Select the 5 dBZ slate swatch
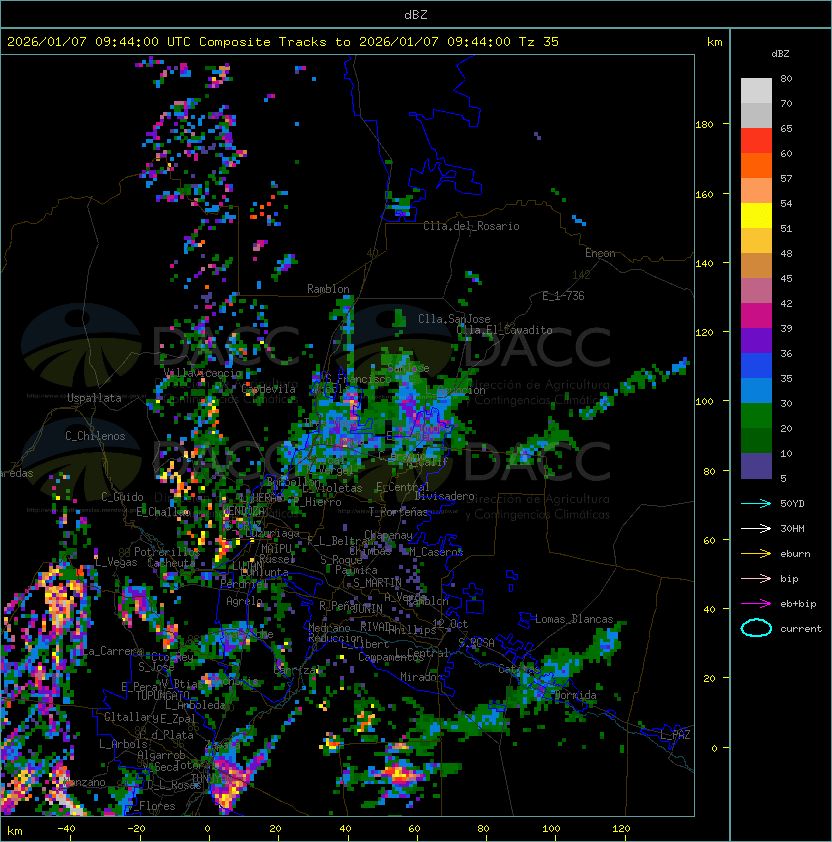Screen dimensions: 832x842 click(756, 466)
